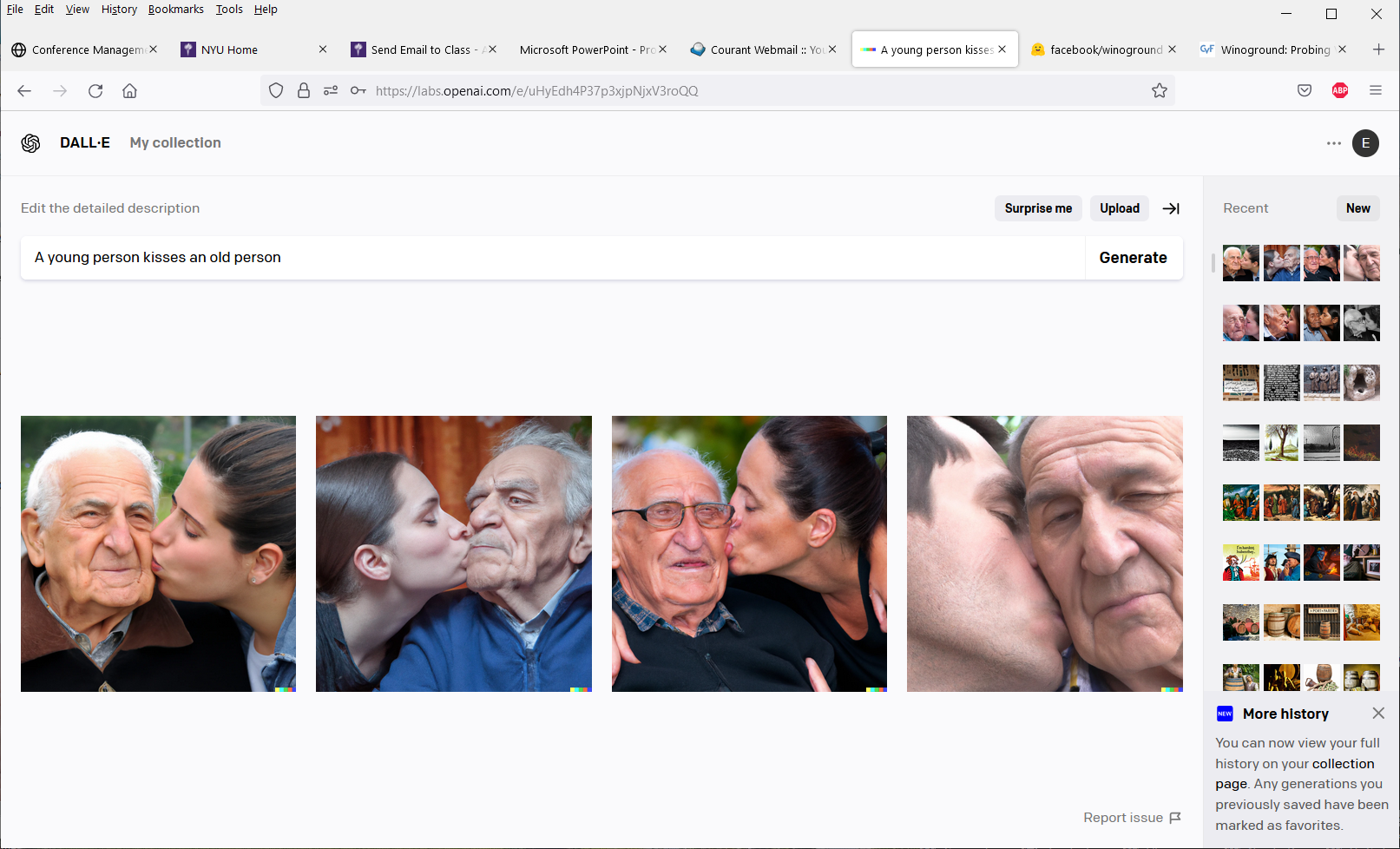Open the My collection link
This screenshot has height=849, width=1400.
[x=175, y=143]
